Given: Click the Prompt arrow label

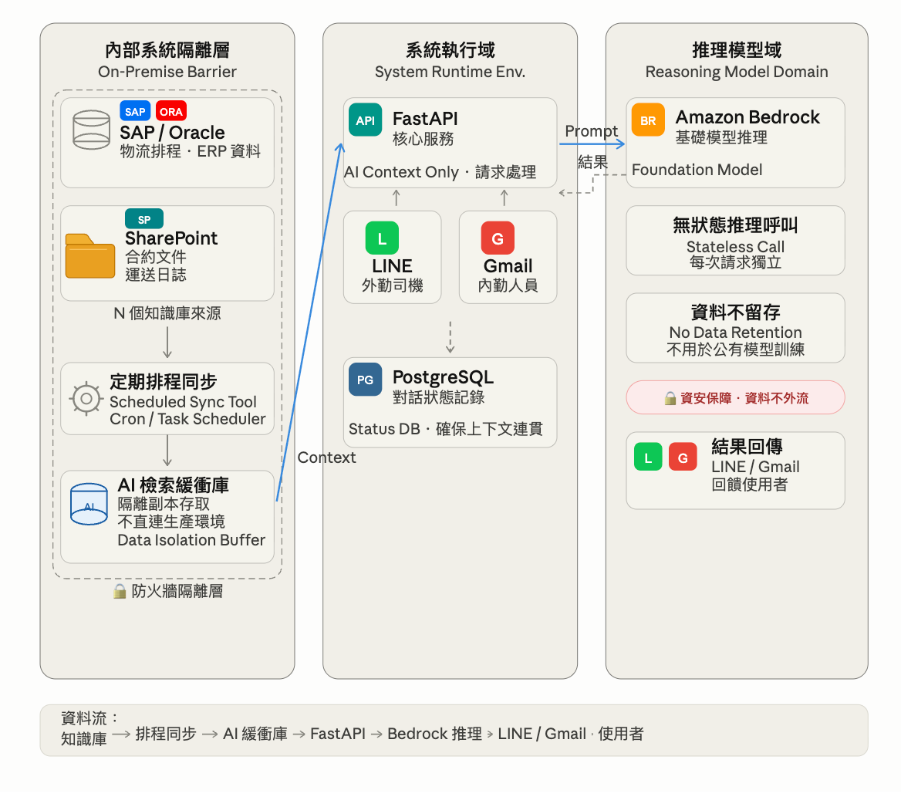Looking at the screenshot, I should [x=591, y=131].
